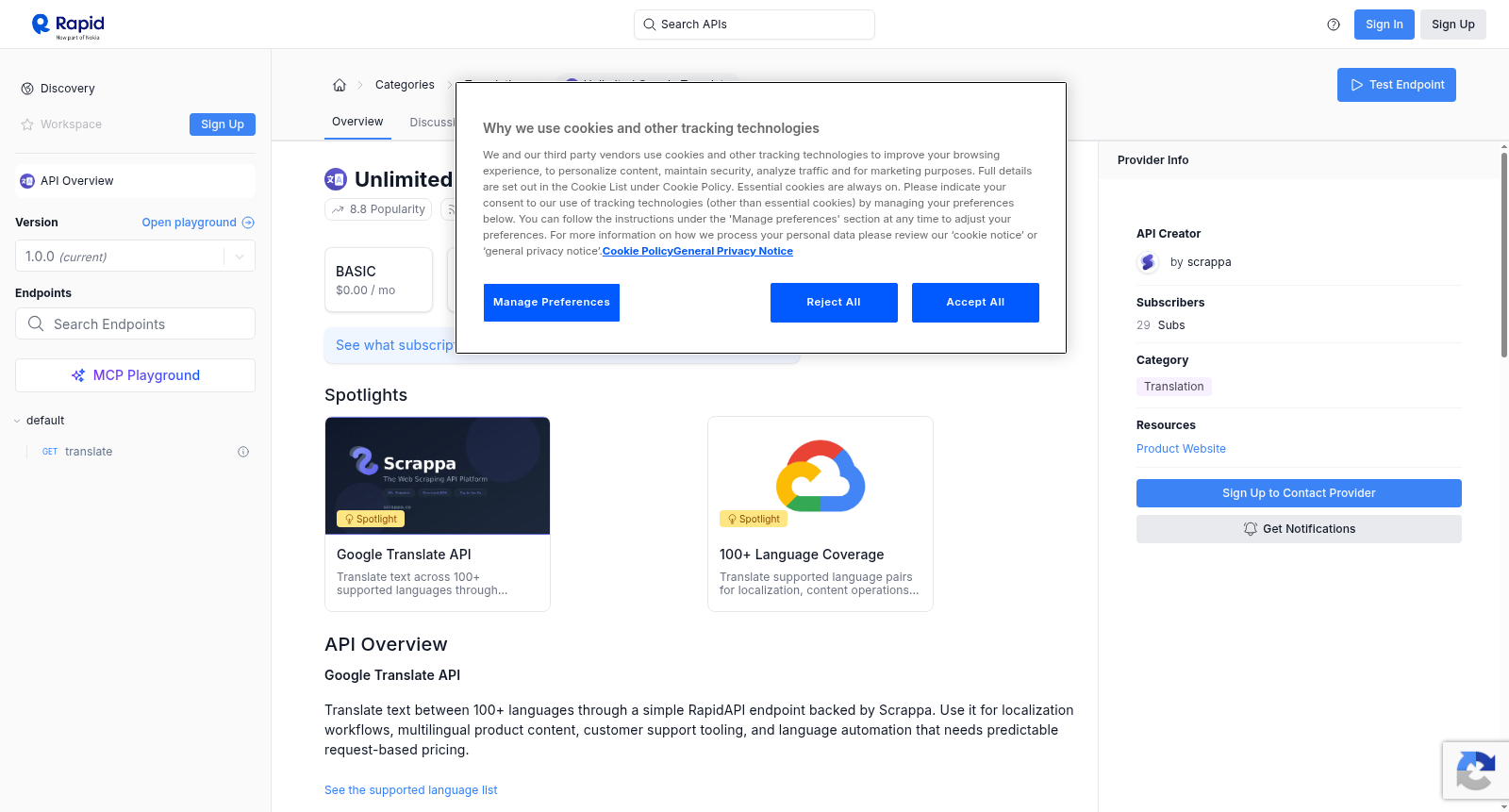
Task: Open the supported language list link
Action: click(410, 790)
